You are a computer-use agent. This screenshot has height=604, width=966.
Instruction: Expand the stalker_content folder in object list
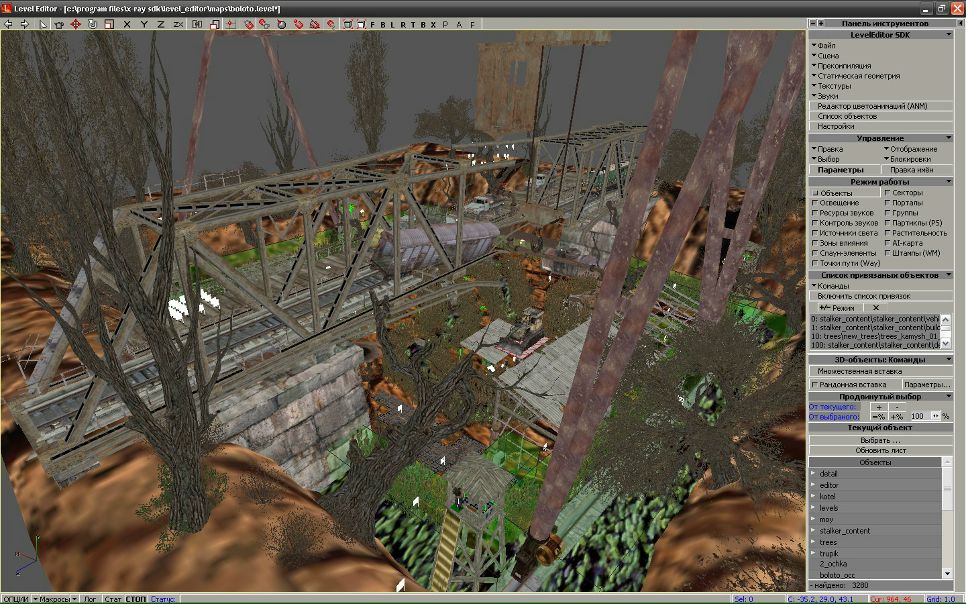(813, 531)
